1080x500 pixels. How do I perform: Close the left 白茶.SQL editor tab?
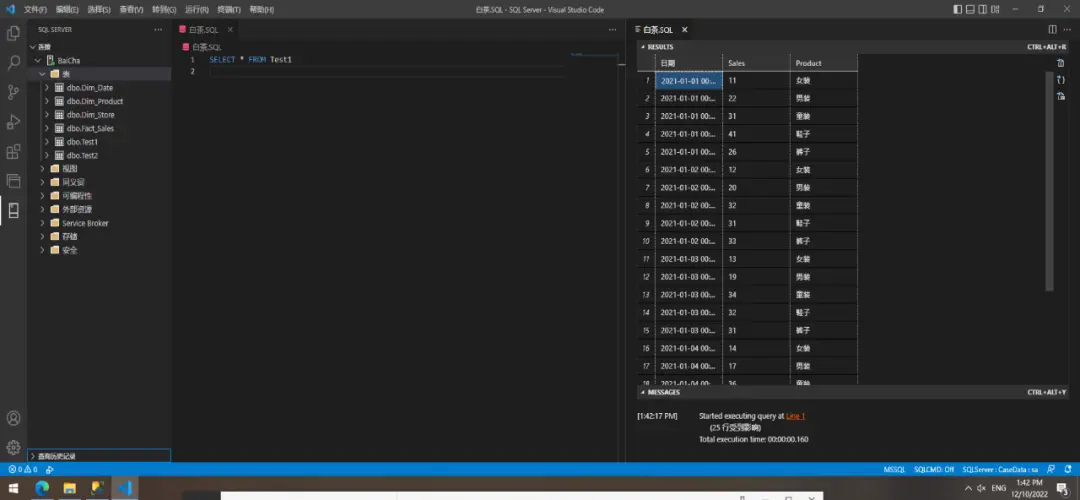pos(230,30)
